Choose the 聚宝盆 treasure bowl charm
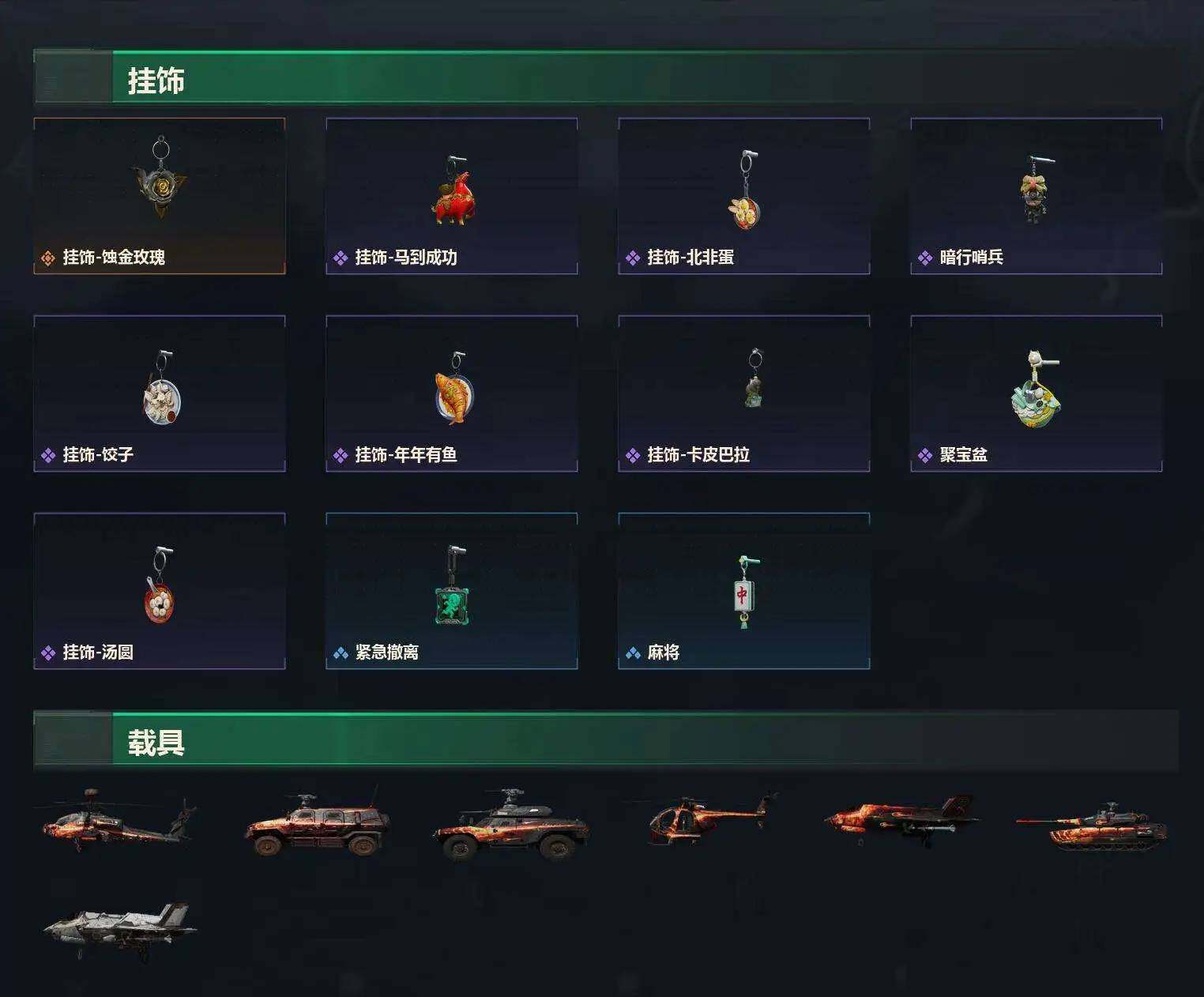This screenshot has width=1204, height=997. (x=1037, y=389)
